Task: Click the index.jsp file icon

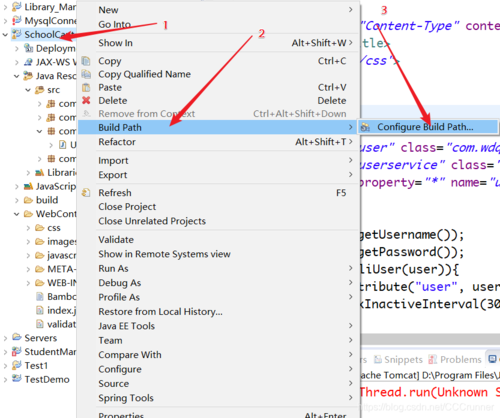Action: click(x=40, y=310)
